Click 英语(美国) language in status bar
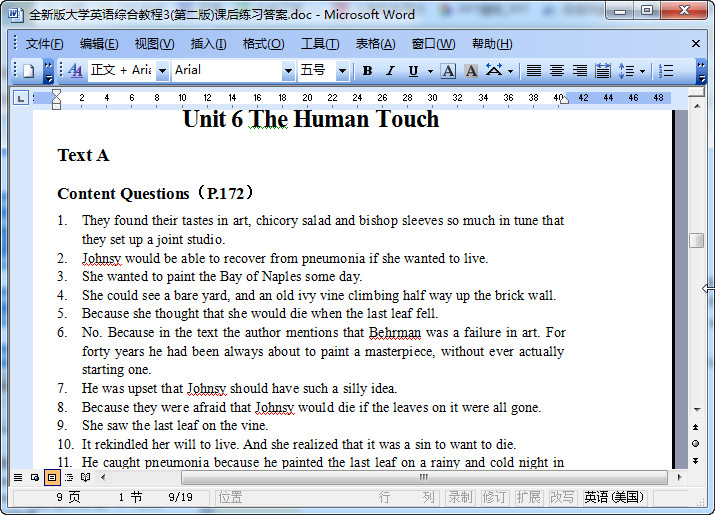 click(614, 497)
